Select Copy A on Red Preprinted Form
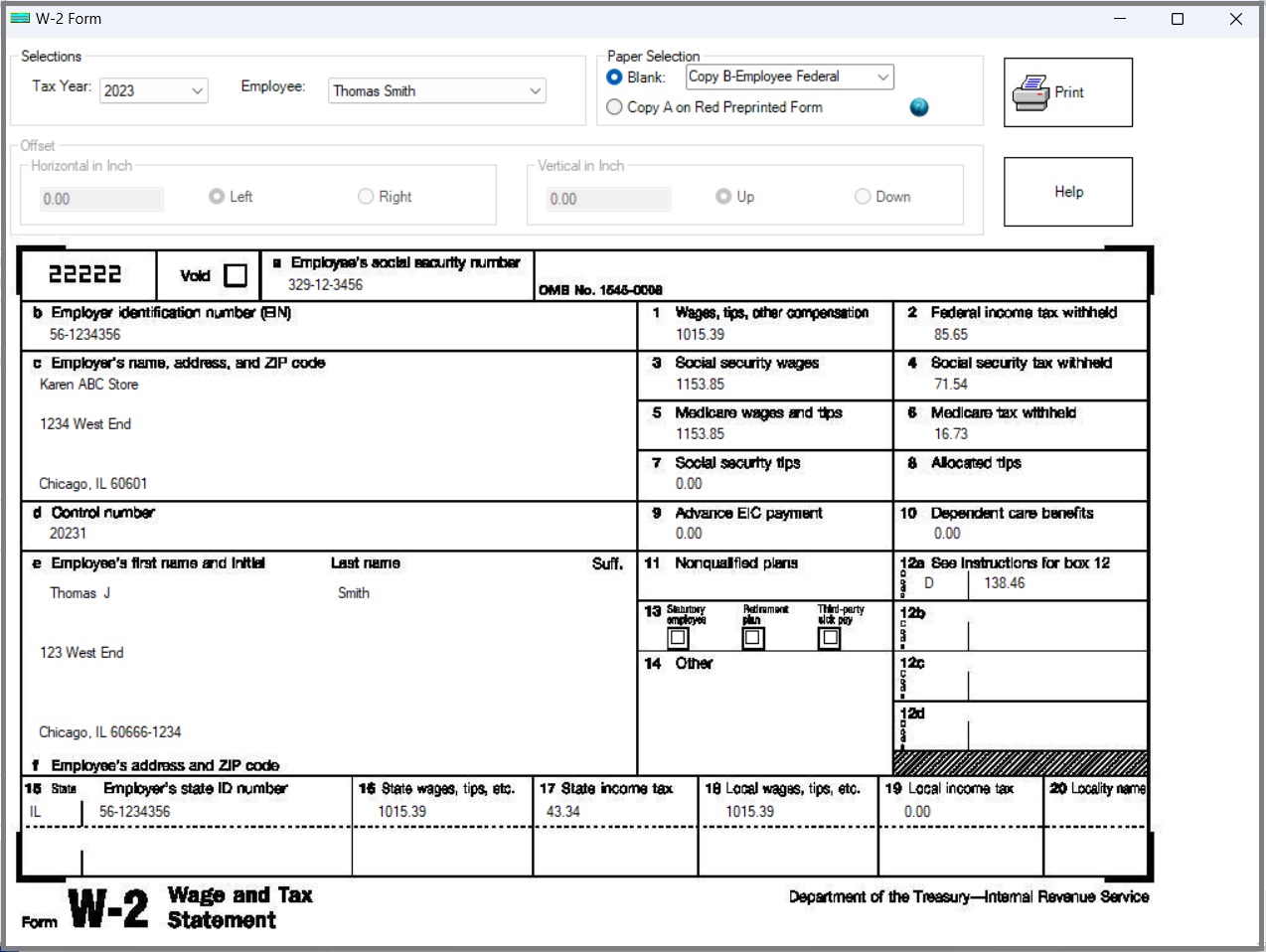Image resolution: width=1266 pixels, height=952 pixels. click(x=614, y=106)
